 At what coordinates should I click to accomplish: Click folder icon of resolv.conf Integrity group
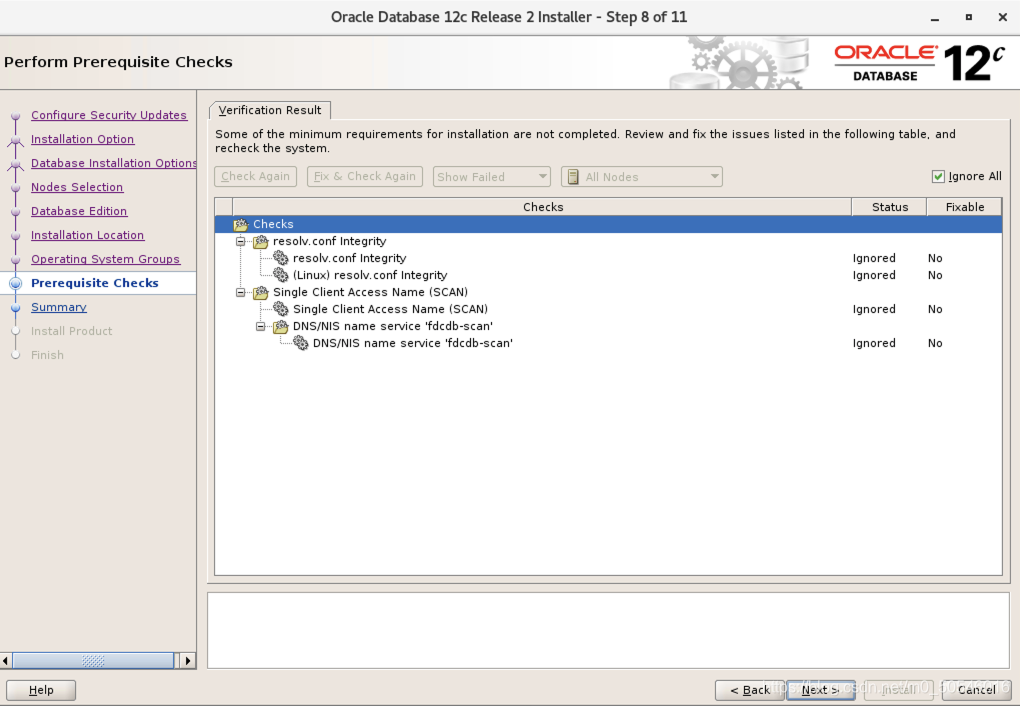[x=261, y=241]
